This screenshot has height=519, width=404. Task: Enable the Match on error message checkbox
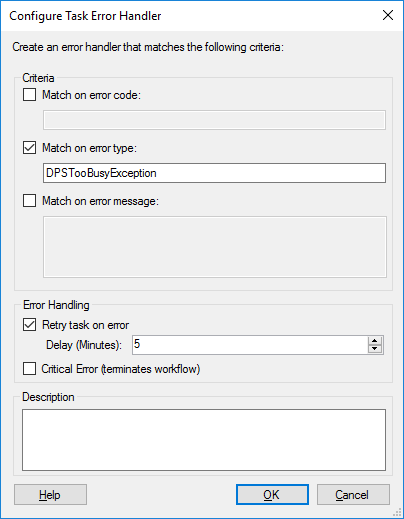coord(29,201)
